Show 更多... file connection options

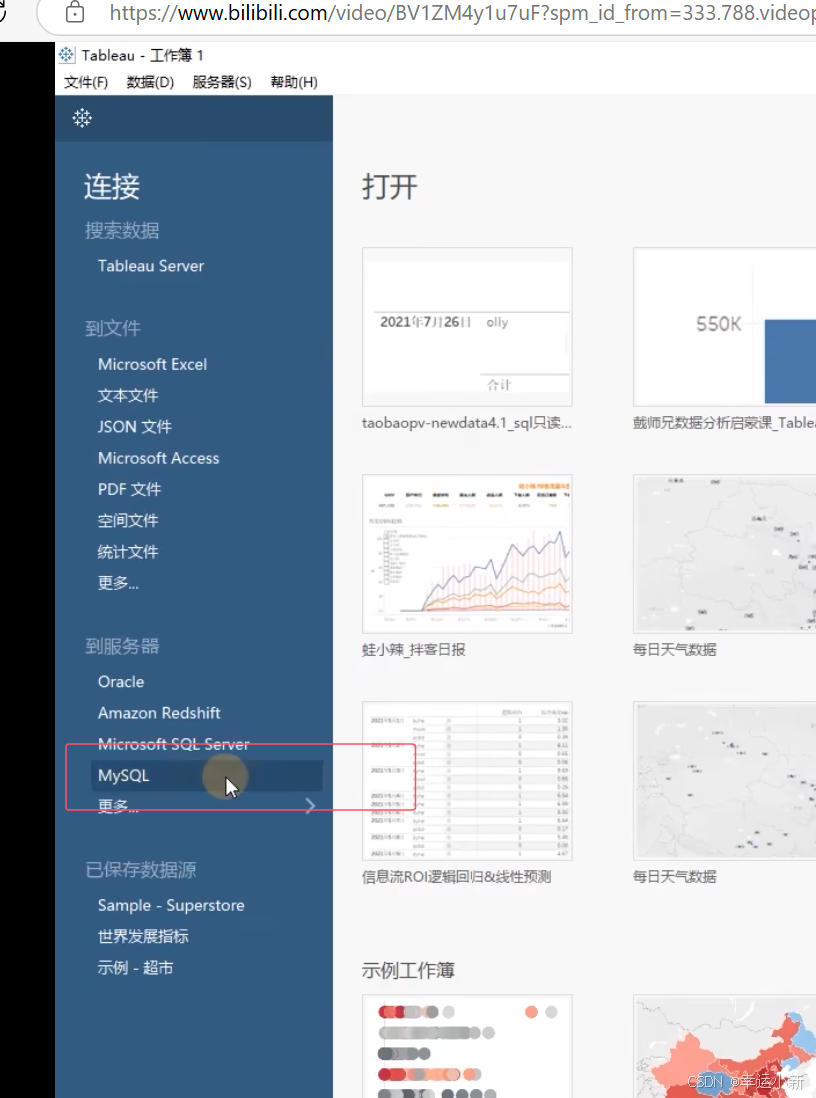point(118,583)
